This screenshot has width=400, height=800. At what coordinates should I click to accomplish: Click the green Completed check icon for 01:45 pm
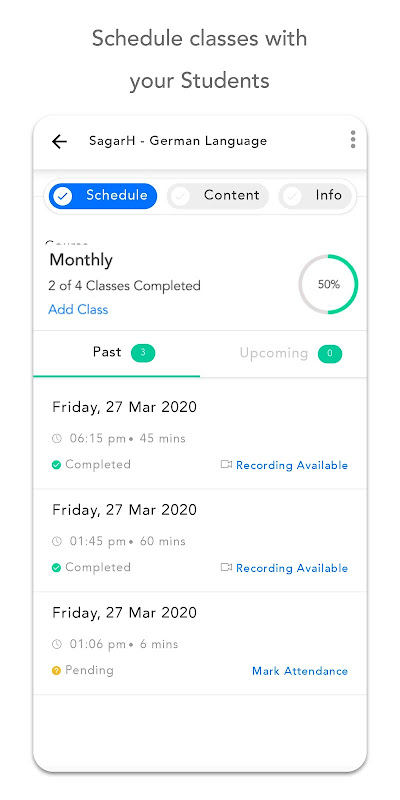(x=57, y=567)
